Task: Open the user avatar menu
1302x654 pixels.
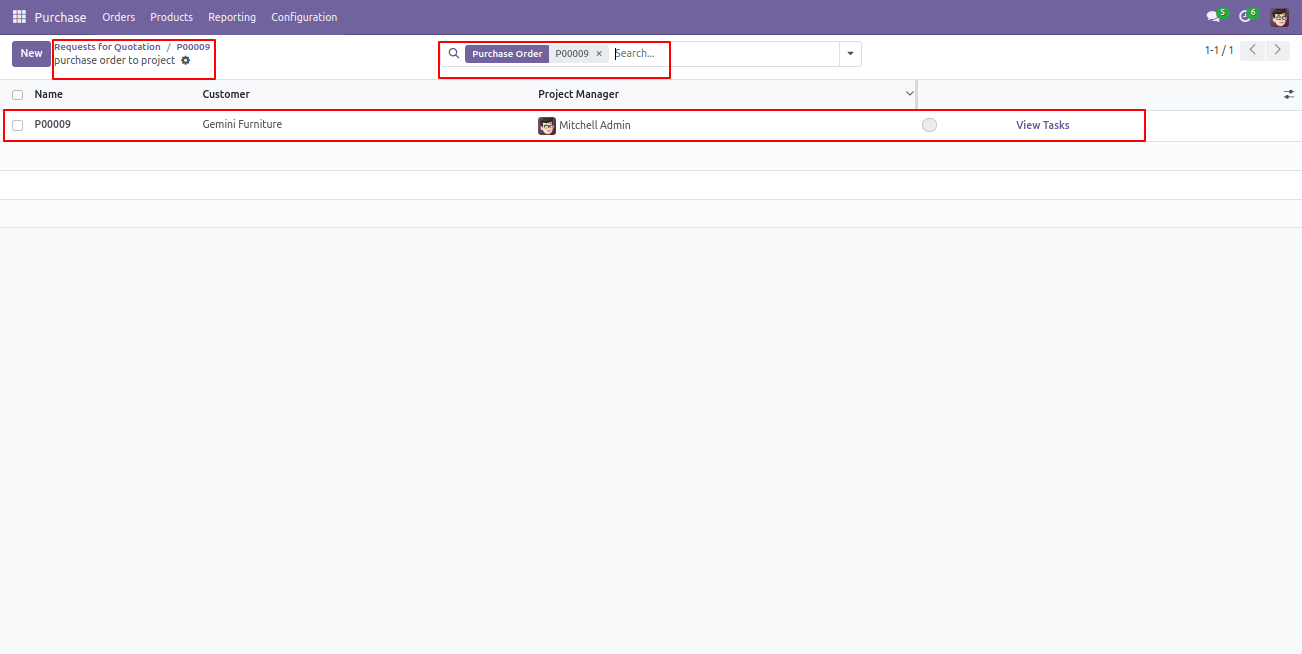Action: 1280,17
